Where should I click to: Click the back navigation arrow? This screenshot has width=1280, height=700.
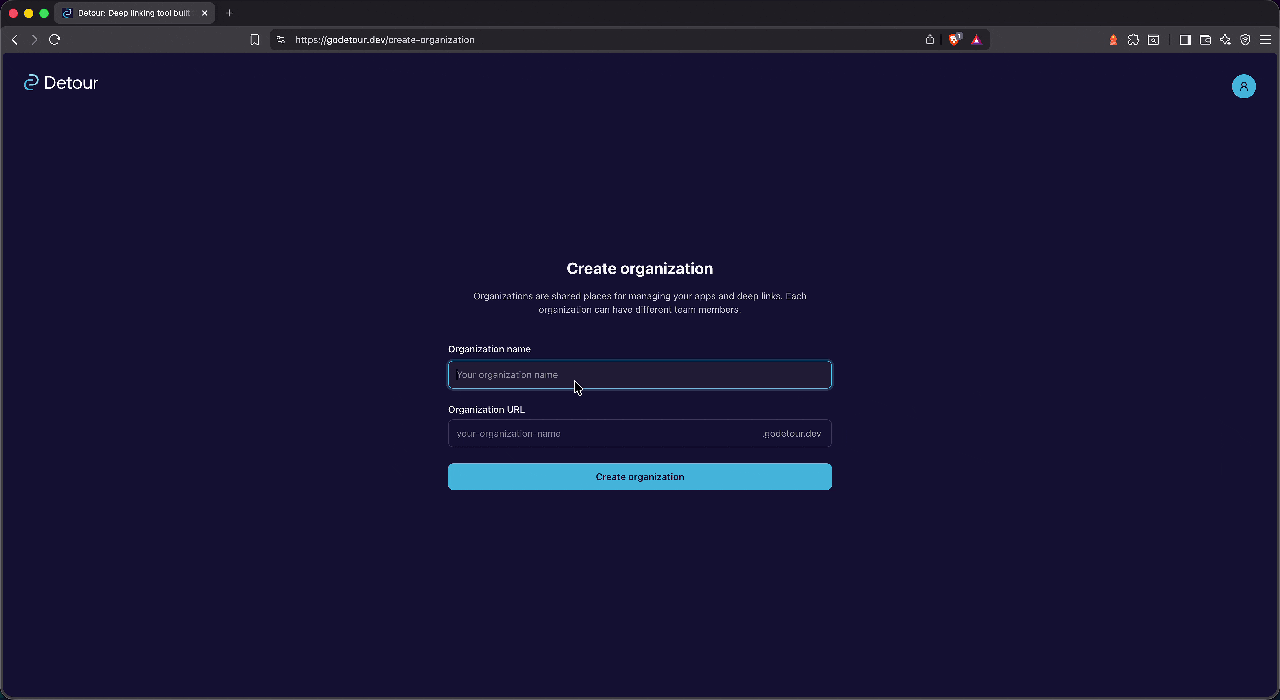point(14,39)
